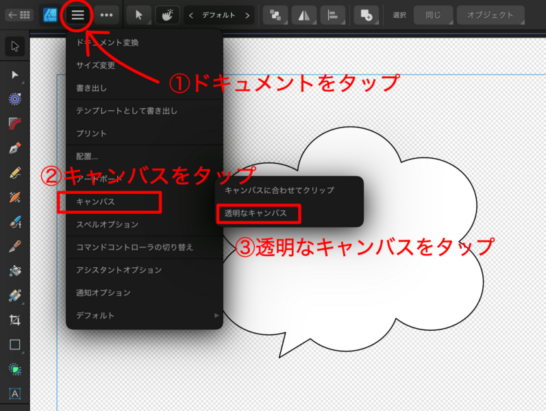Open the arrange order tool

(275, 15)
